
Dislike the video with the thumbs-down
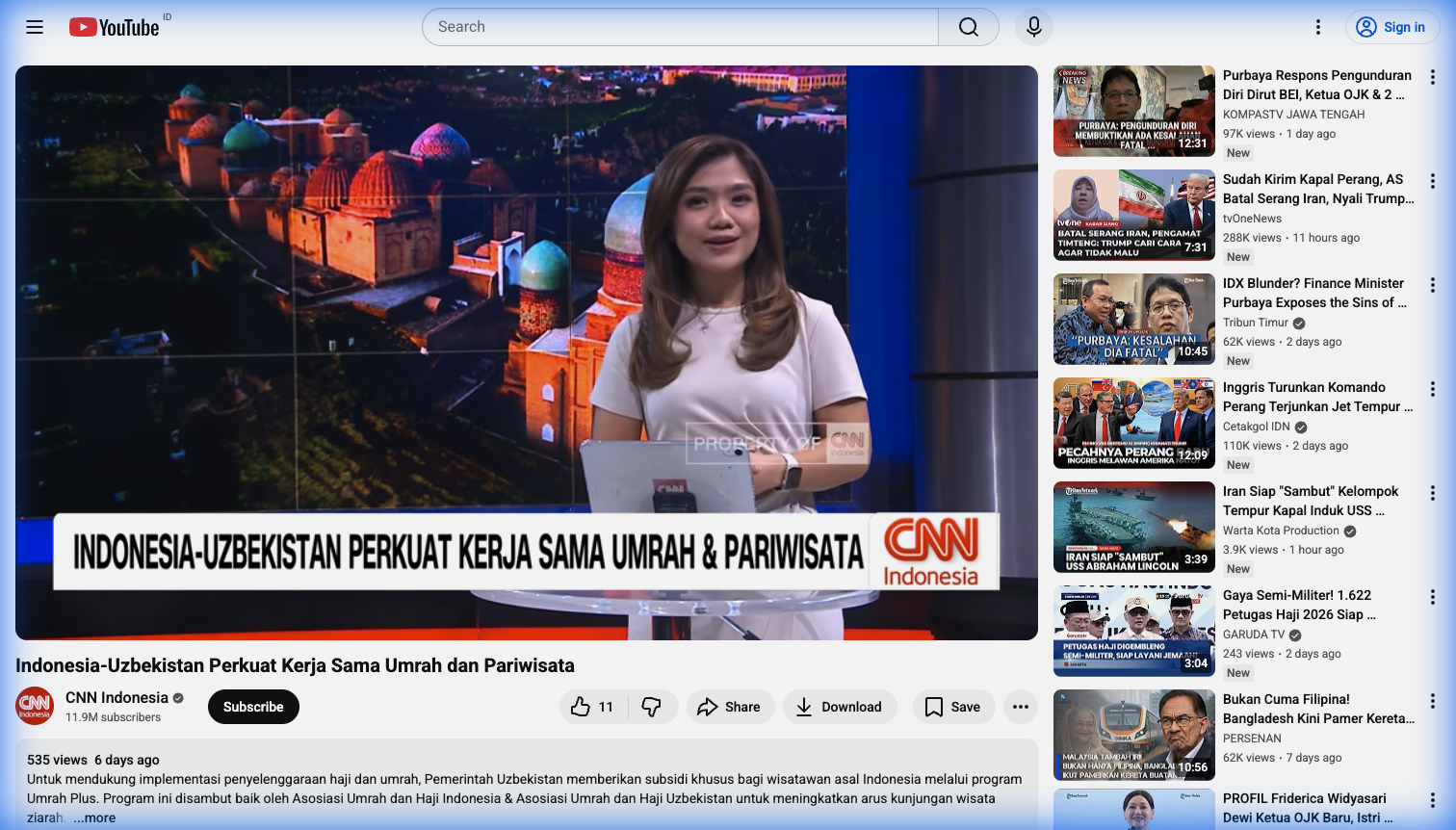[652, 706]
